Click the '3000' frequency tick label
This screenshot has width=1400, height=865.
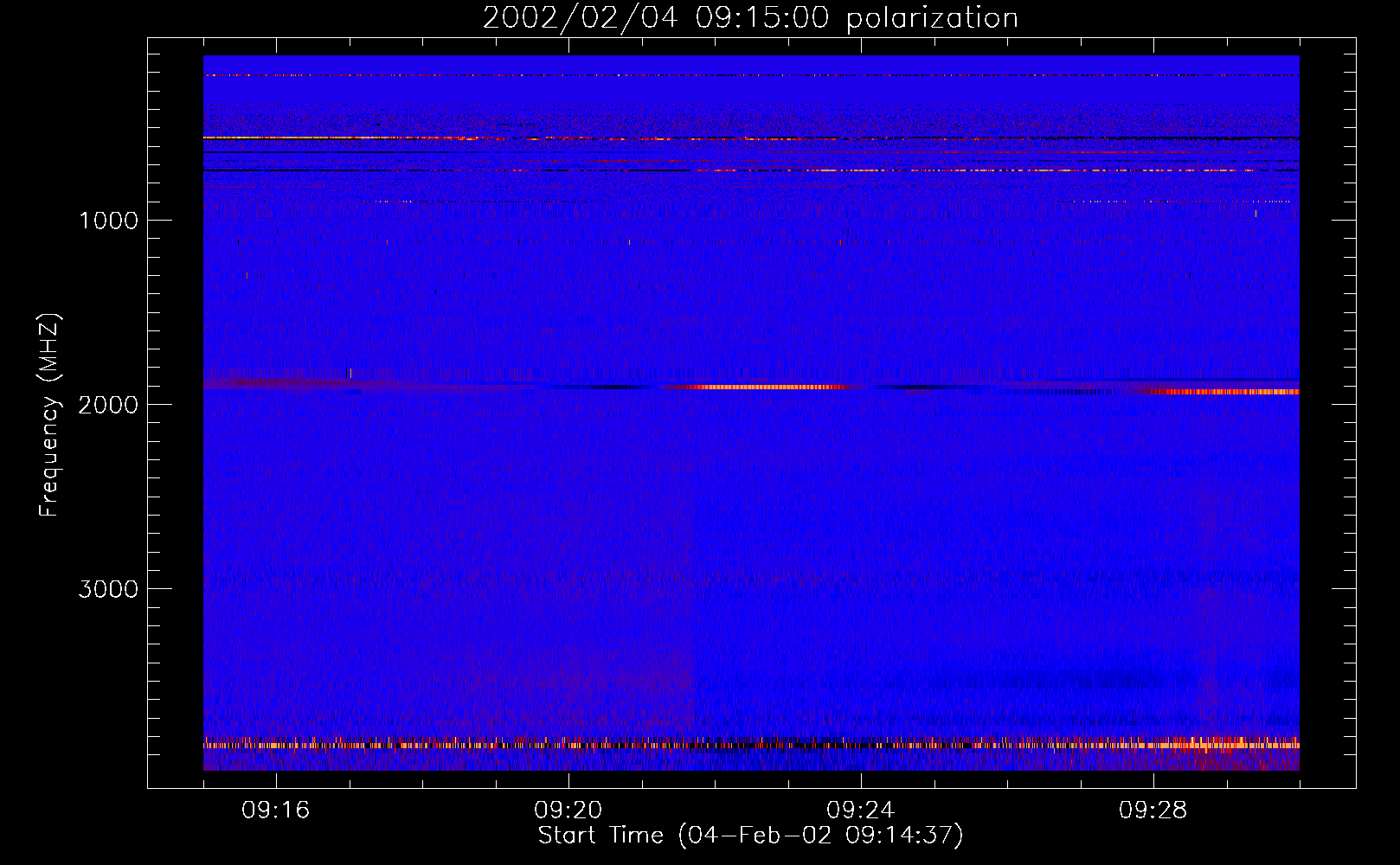109,589
